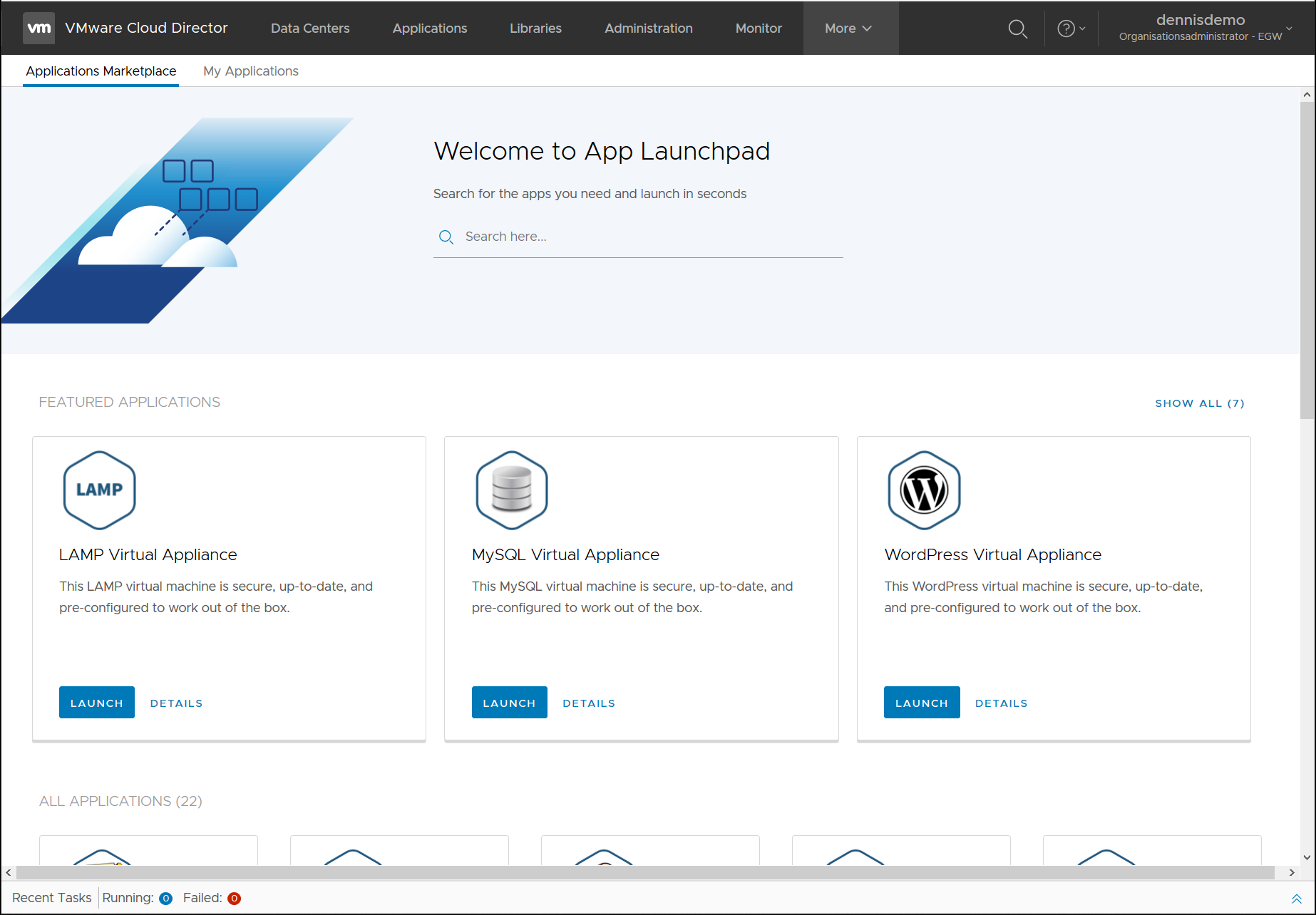Go to Libraries menu item

click(535, 29)
